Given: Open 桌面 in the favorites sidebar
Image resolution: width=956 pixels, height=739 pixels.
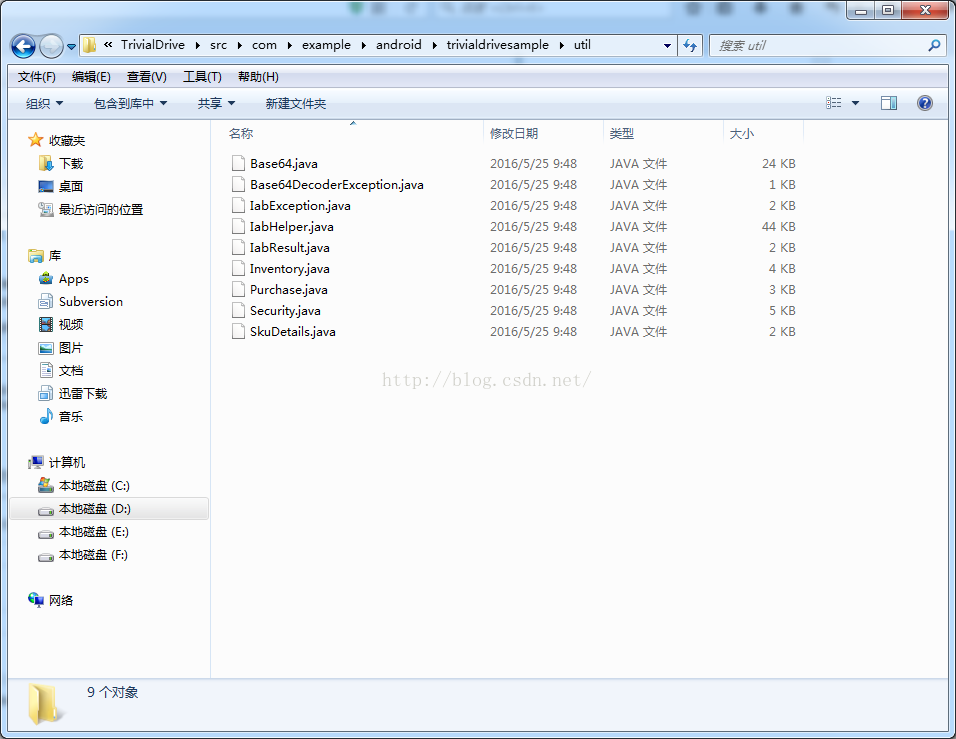Looking at the screenshot, I should click(x=70, y=187).
